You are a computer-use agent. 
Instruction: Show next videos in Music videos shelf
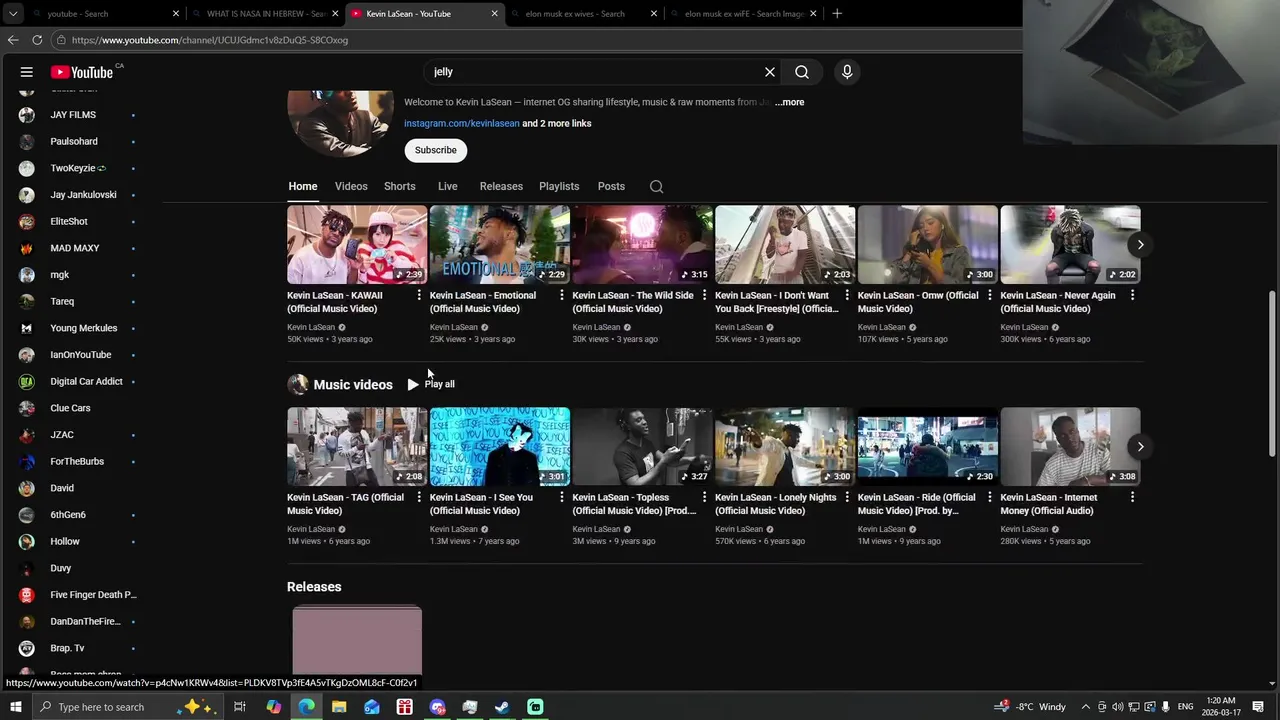pyautogui.click(x=1140, y=447)
